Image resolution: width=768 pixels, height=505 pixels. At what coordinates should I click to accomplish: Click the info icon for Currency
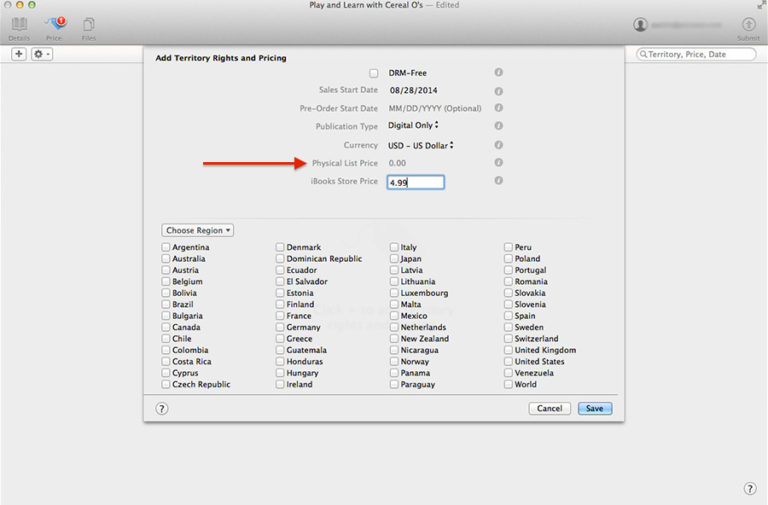pos(498,145)
